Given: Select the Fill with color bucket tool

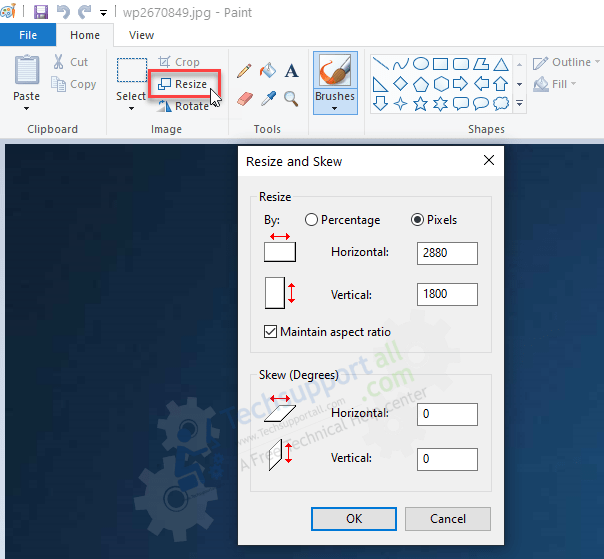Looking at the screenshot, I should click(268, 70).
